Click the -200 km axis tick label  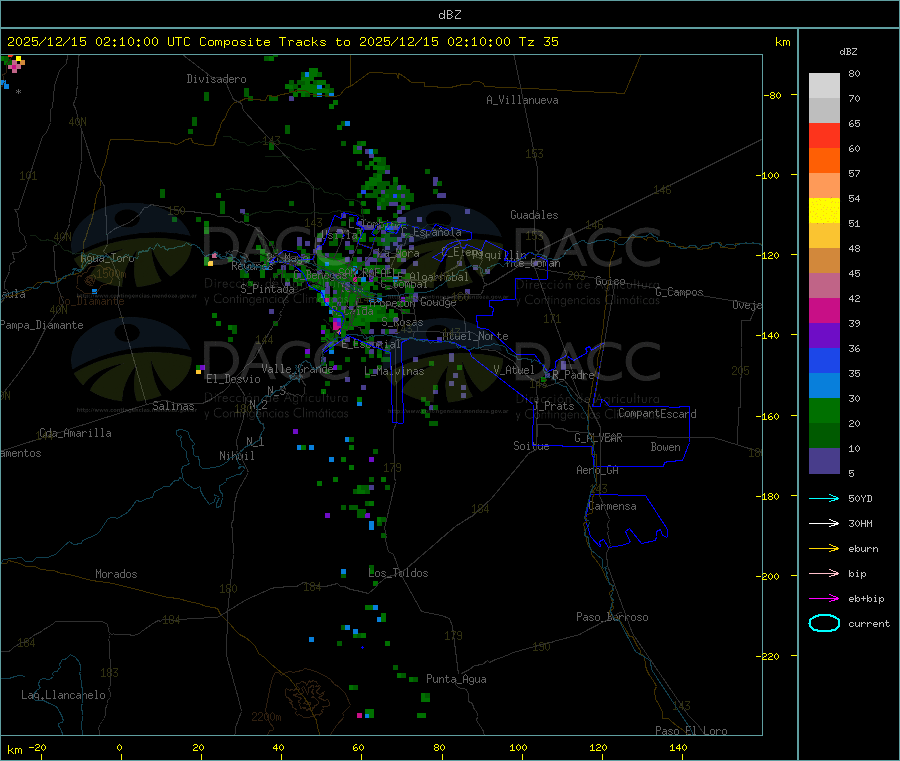pyautogui.click(x=770, y=576)
